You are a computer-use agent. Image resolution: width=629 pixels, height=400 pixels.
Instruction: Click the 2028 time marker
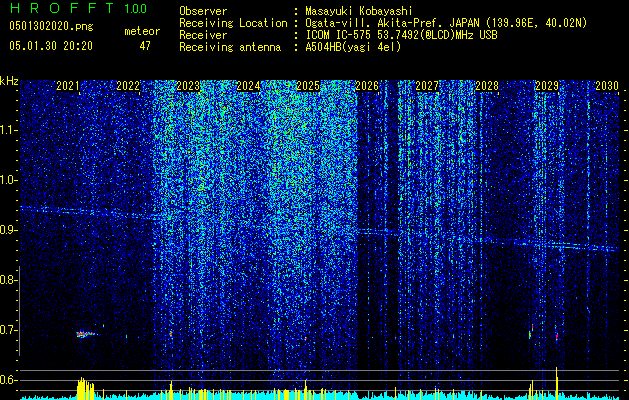(x=487, y=86)
